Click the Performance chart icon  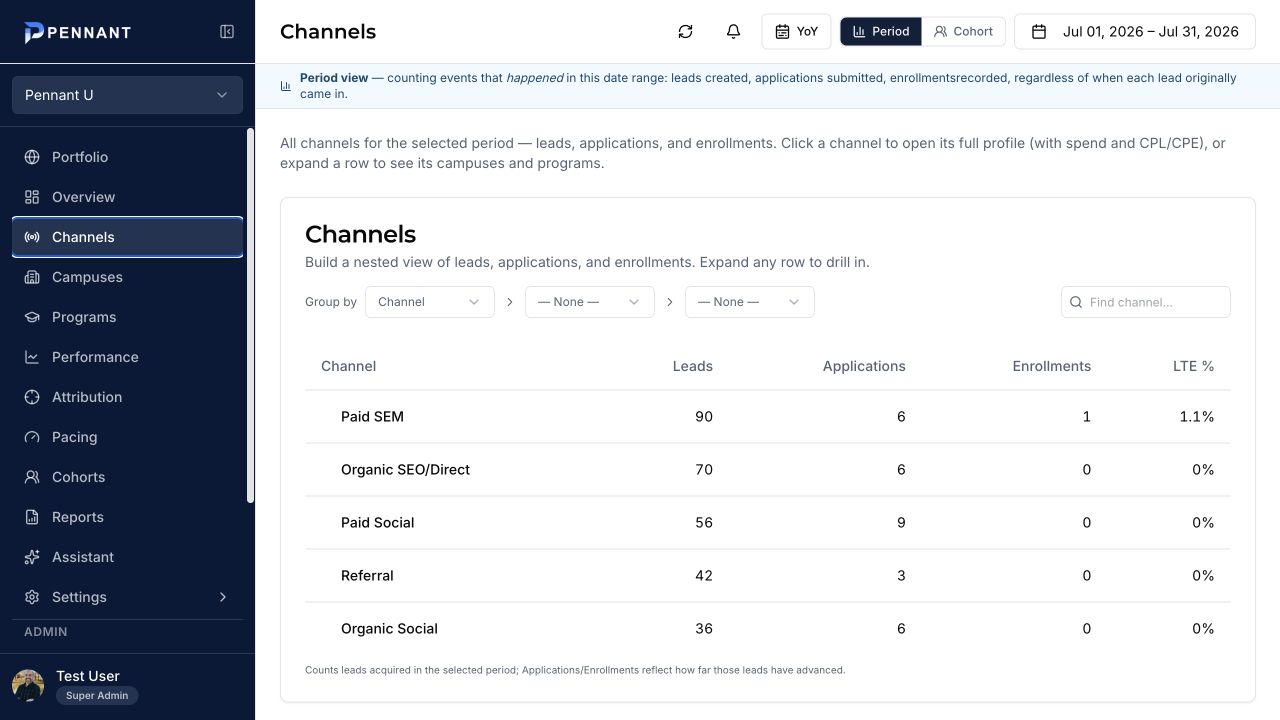click(x=32, y=357)
